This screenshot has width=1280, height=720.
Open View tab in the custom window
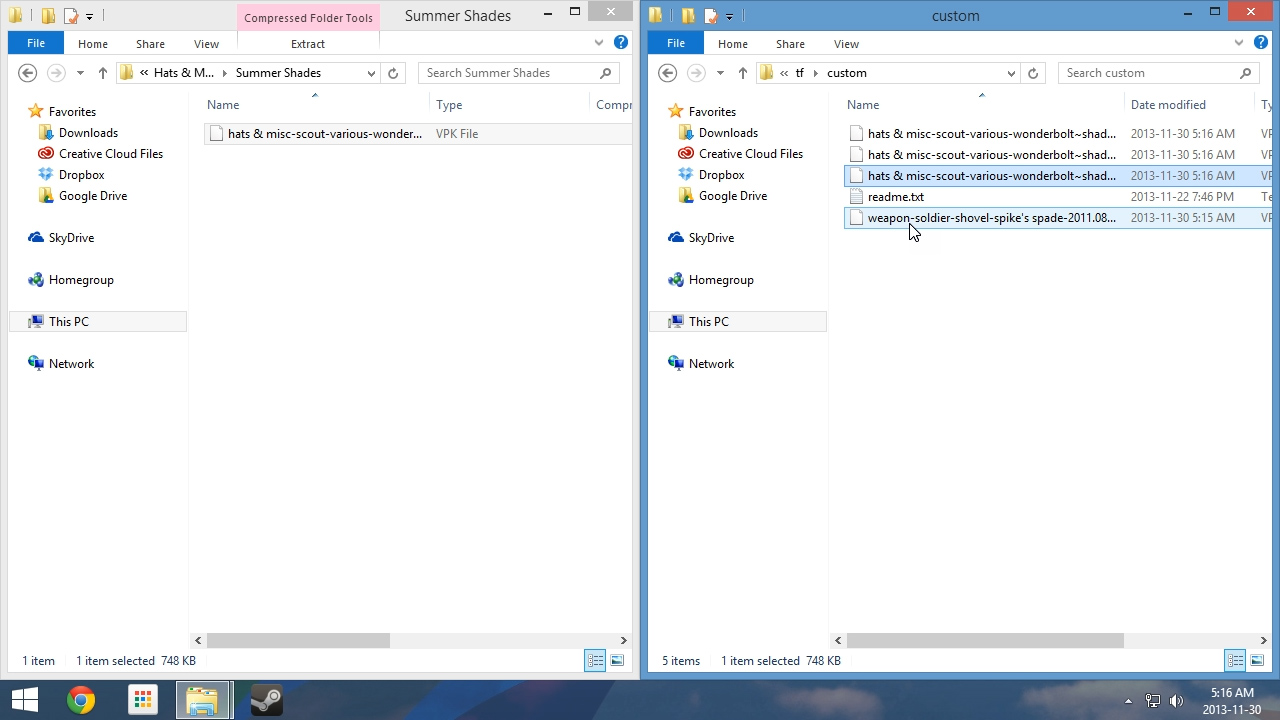[846, 44]
